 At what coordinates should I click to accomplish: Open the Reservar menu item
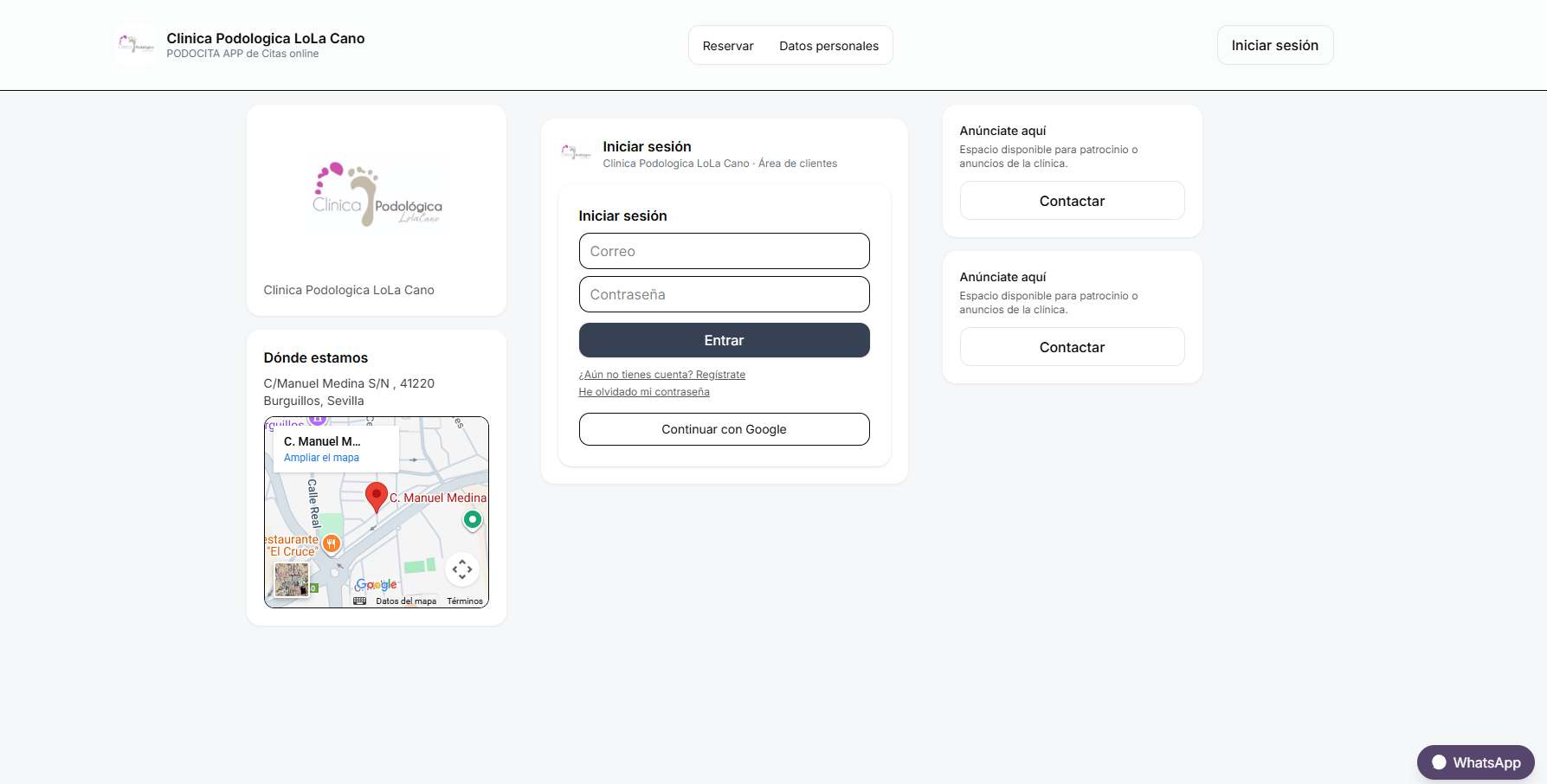click(728, 45)
